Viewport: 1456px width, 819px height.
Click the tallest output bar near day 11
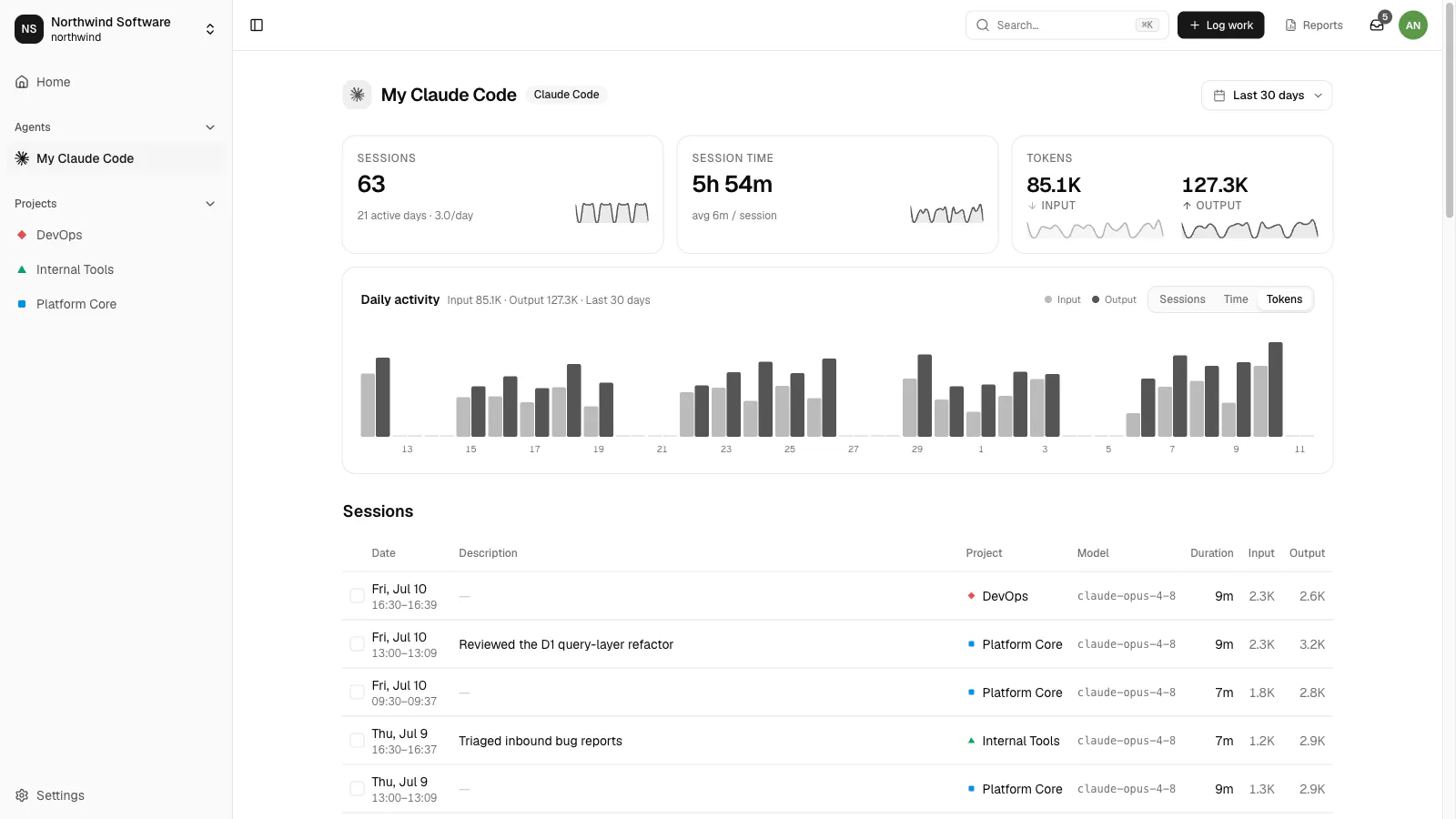click(x=1276, y=389)
